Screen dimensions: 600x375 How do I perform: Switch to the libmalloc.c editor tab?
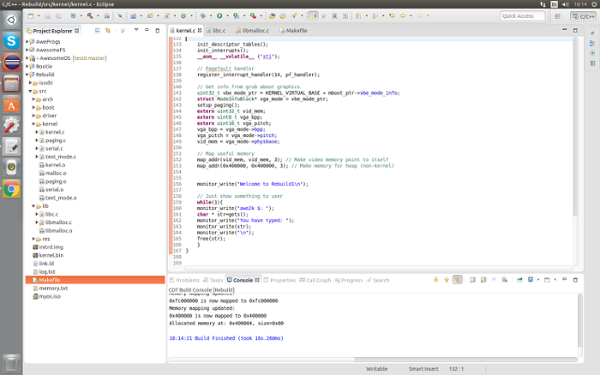click(x=252, y=31)
